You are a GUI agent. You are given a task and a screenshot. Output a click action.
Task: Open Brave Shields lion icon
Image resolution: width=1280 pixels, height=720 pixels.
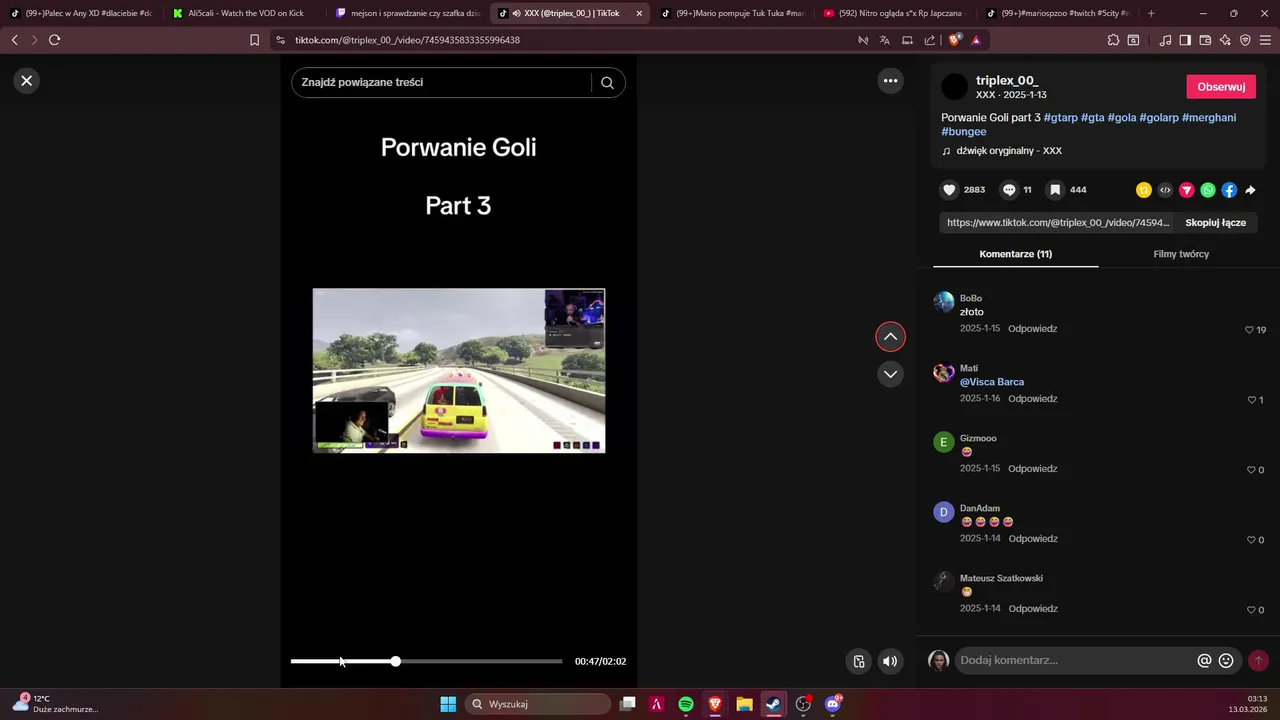coord(954,40)
